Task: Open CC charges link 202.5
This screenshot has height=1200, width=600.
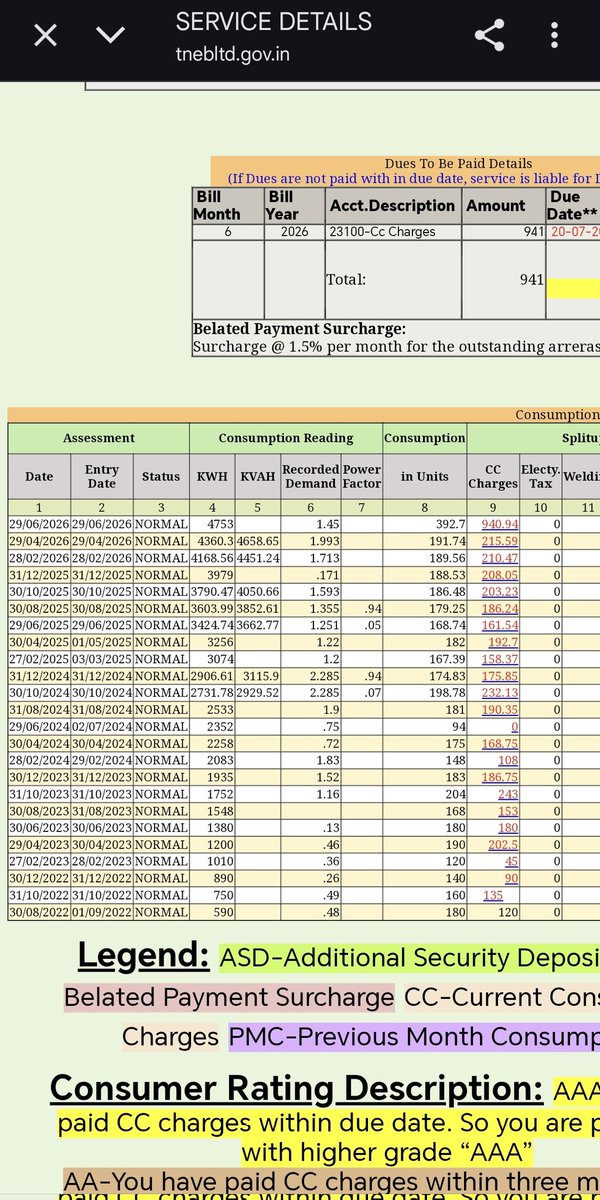Action: pos(502,844)
